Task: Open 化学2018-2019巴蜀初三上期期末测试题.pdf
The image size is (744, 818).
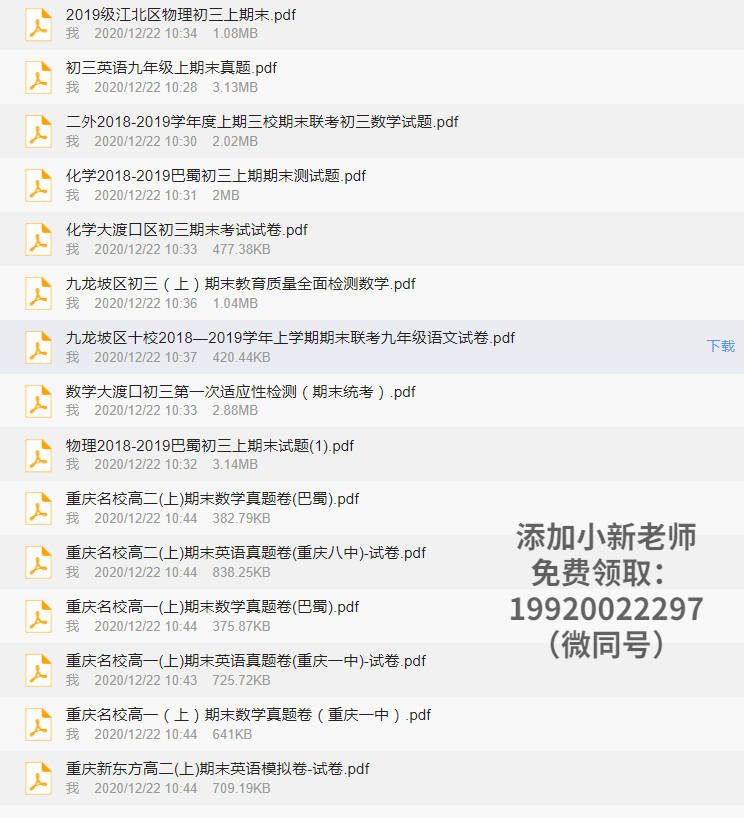Action: 215,176
